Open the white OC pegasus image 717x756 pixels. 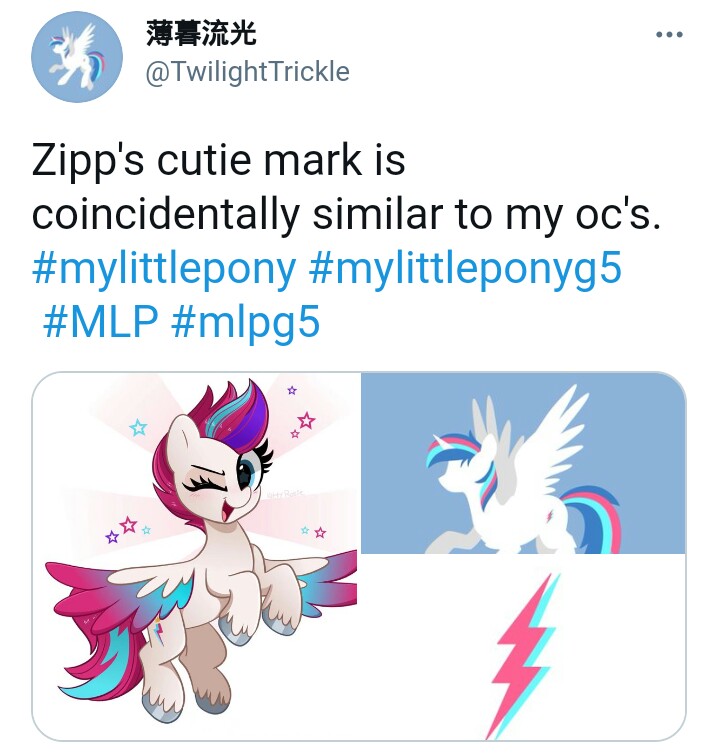pyautogui.click(x=523, y=463)
